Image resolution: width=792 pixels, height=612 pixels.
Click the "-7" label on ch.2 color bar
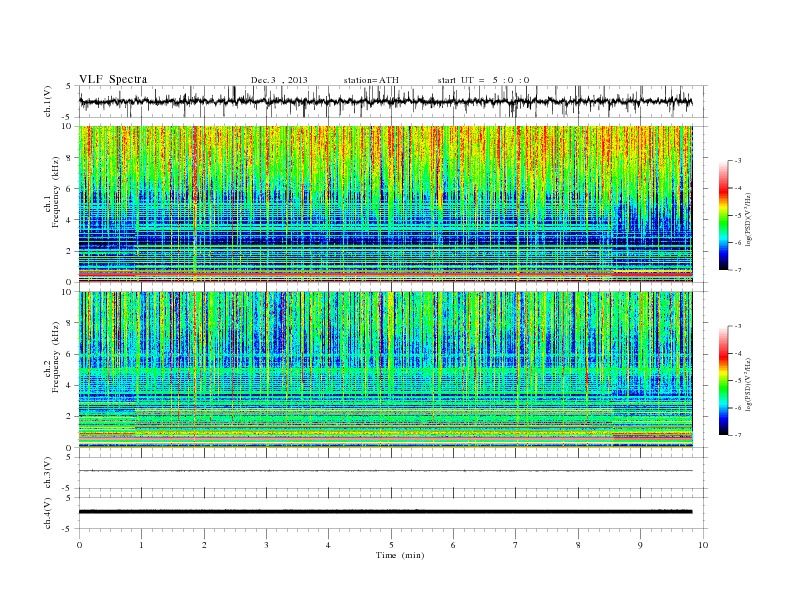pyautogui.click(x=738, y=435)
